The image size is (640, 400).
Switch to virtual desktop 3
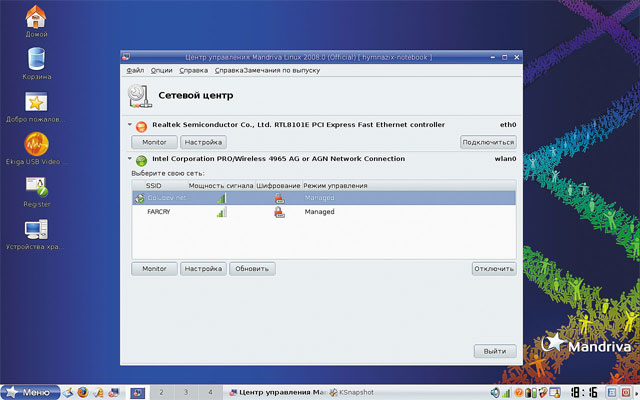(186, 392)
